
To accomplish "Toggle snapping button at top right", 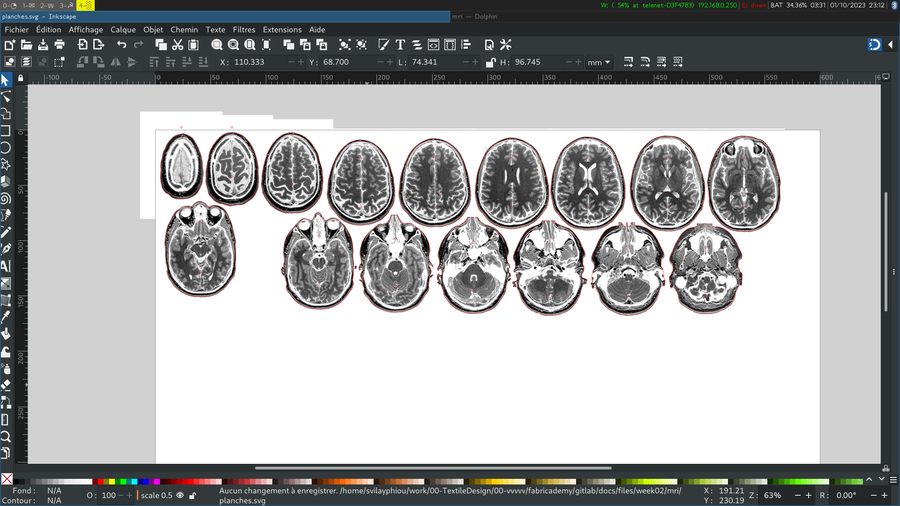I will tap(874, 45).
